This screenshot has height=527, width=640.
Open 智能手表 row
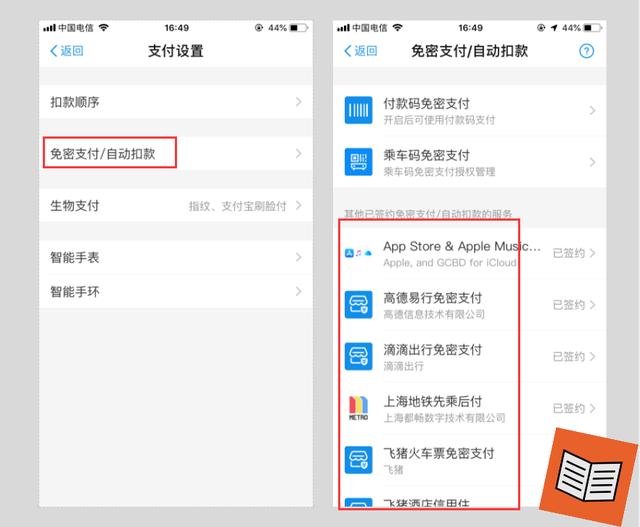pyautogui.click(x=176, y=257)
